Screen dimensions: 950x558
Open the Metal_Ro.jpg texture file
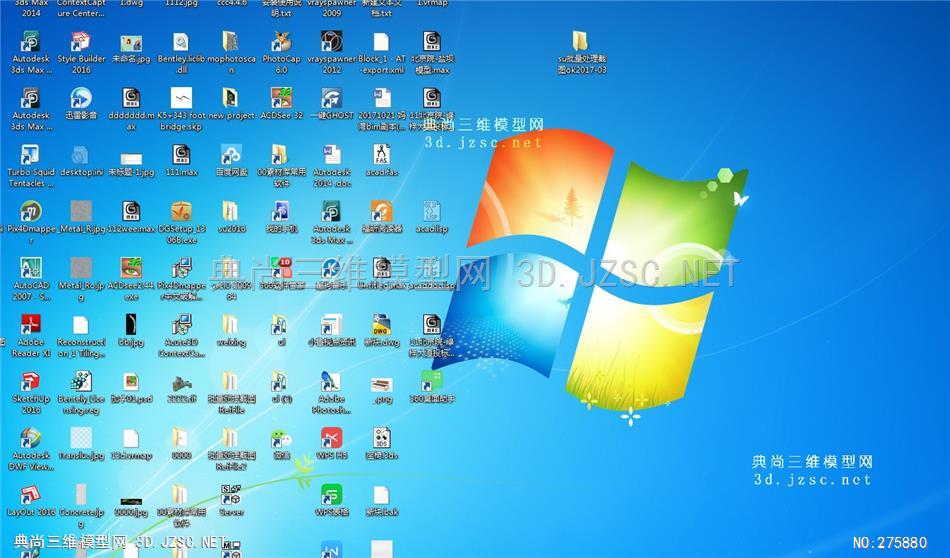(x=81, y=268)
